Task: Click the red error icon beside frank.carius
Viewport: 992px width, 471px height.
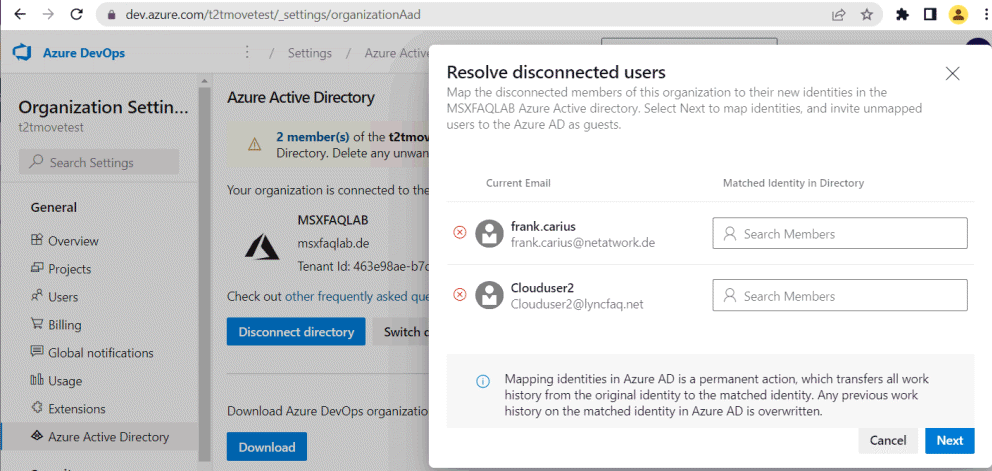Action: (x=460, y=232)
